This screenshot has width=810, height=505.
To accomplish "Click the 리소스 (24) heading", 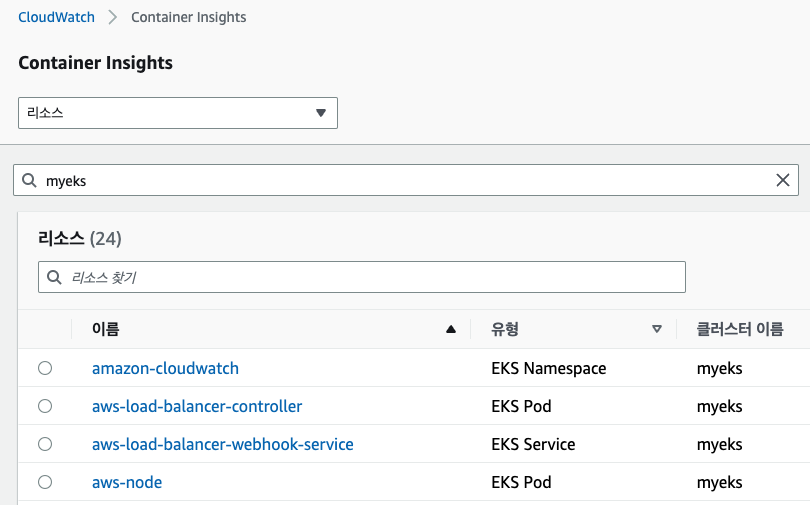I will tap(80, 239).
